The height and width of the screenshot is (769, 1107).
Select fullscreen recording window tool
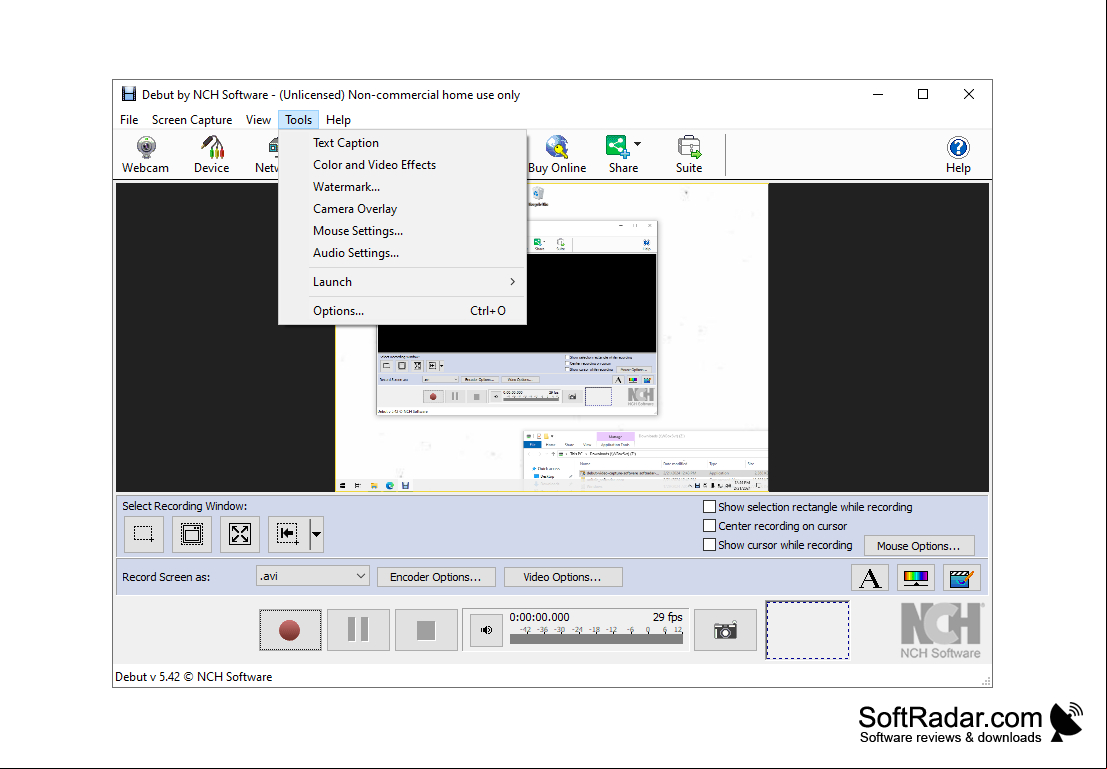point(240,534)
